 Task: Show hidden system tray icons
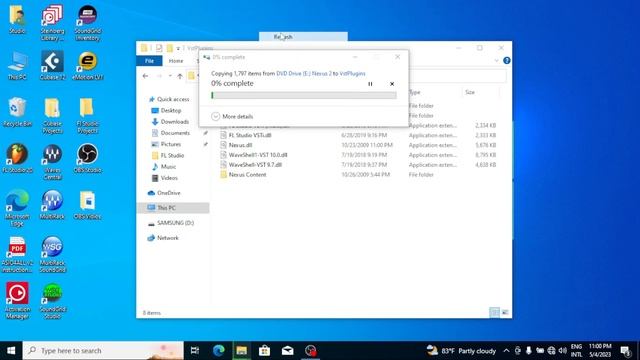point(506,351)
